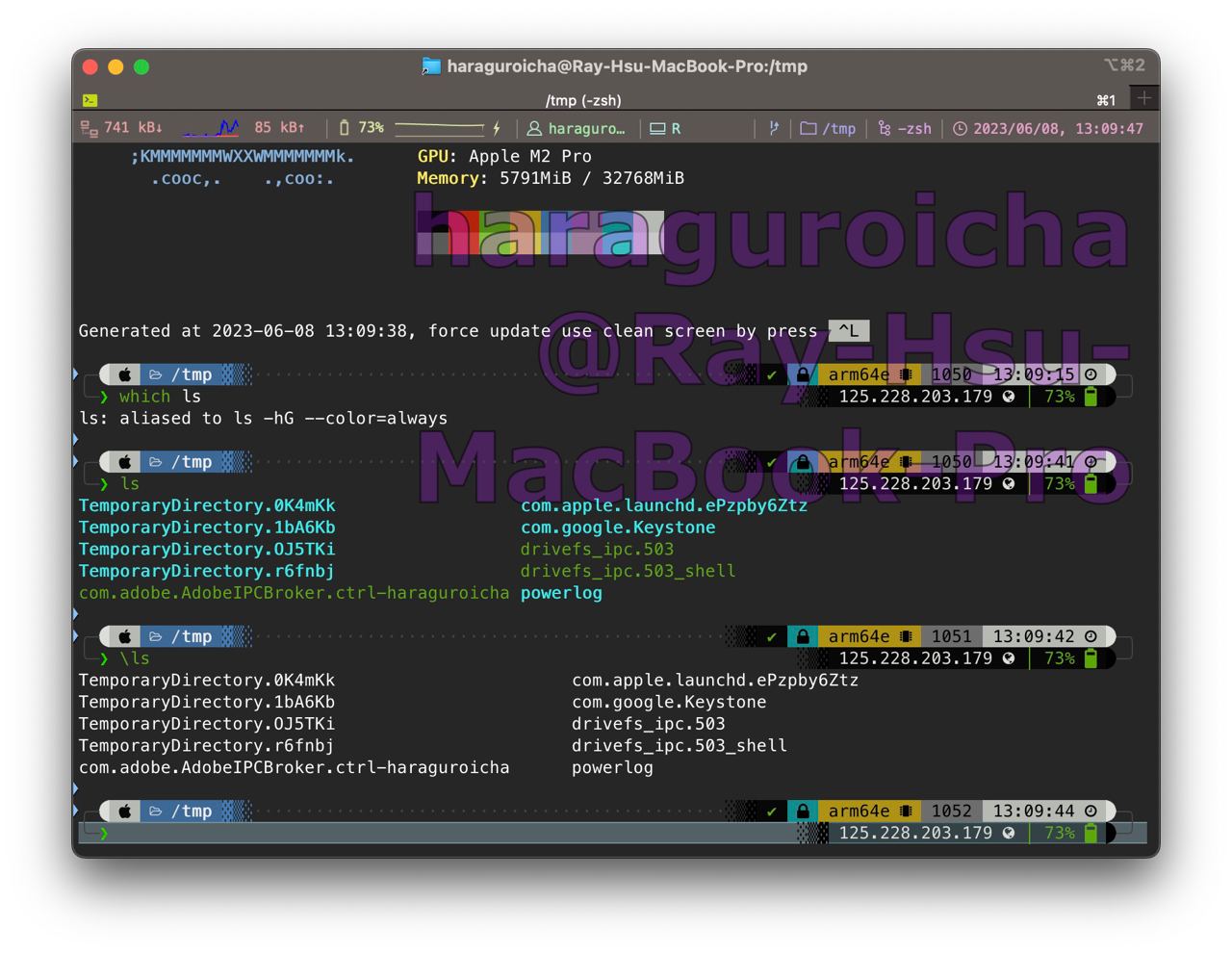Click the 2023/06/08, 13:09:47 timestamp

(x=1058, y=128)
